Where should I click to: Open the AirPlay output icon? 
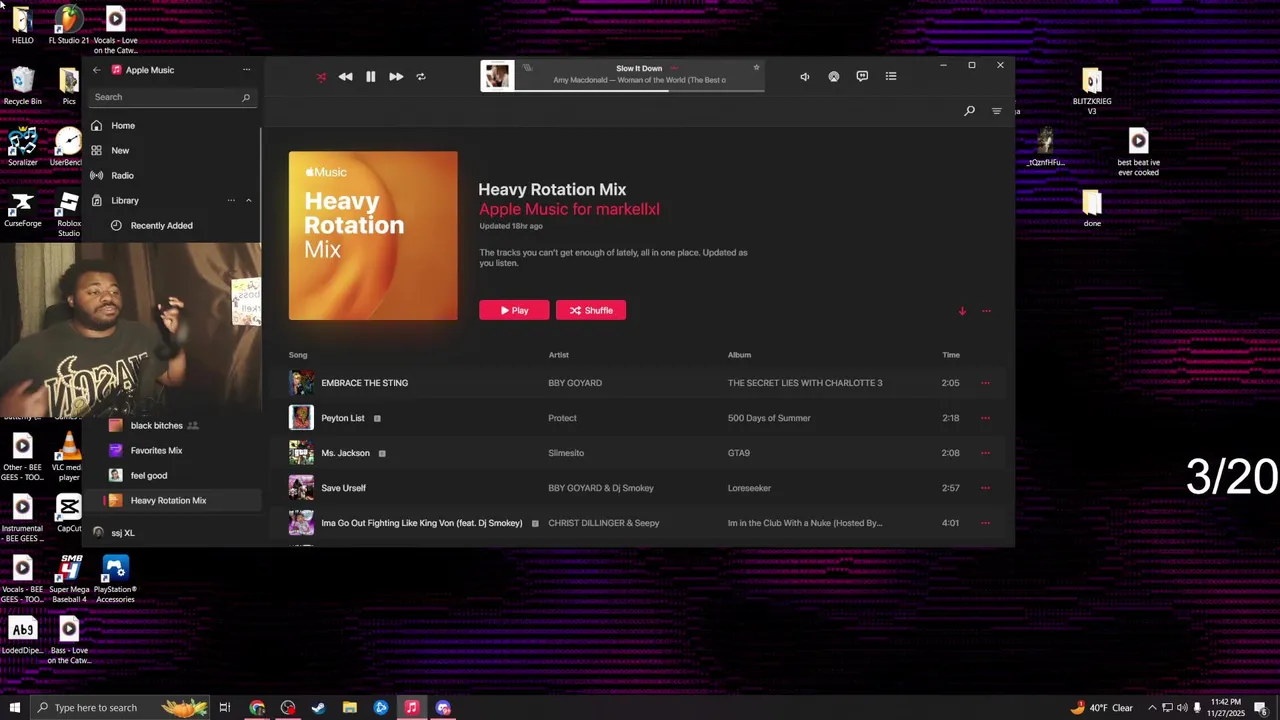(x=834, y=77)
